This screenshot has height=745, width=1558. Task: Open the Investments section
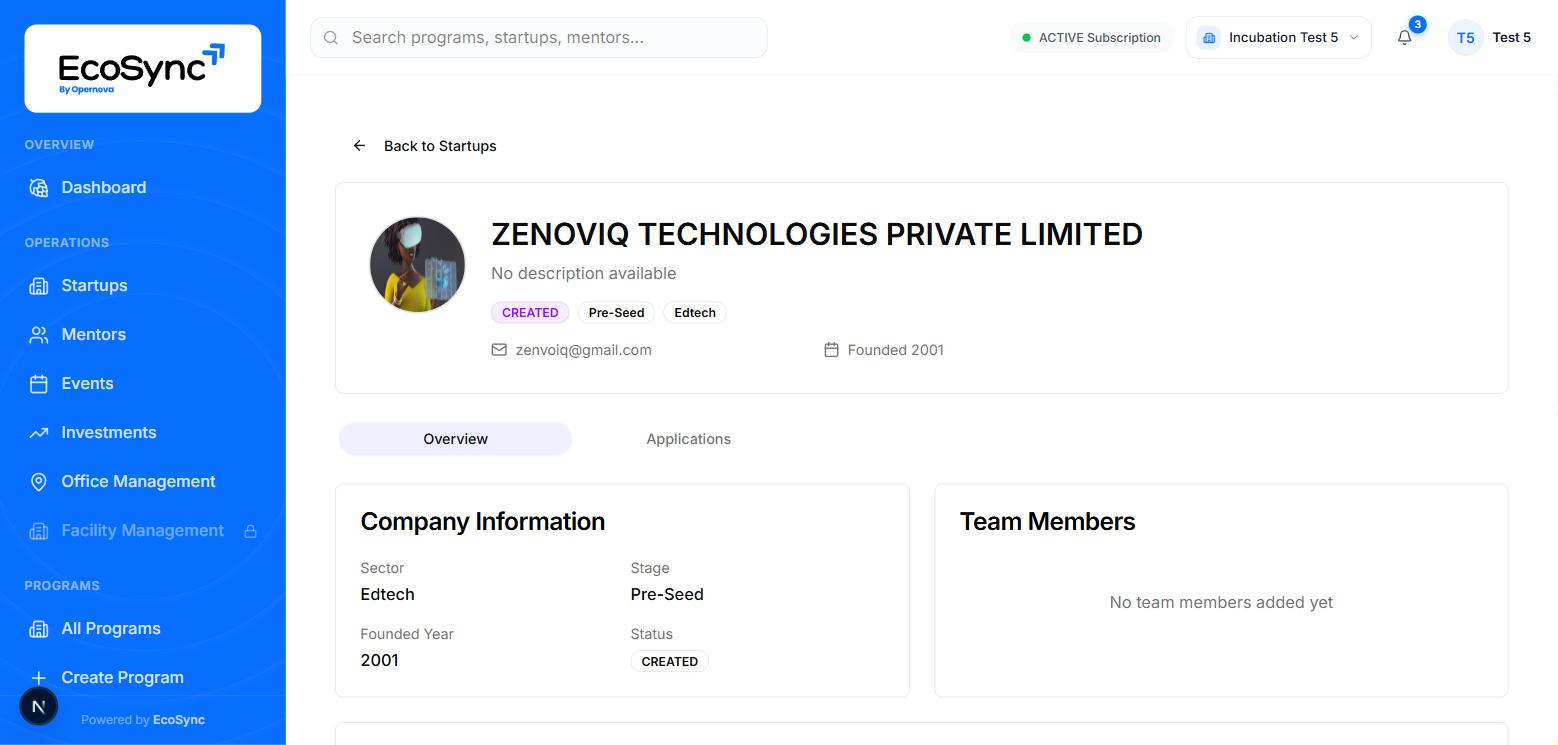point(143,433)
